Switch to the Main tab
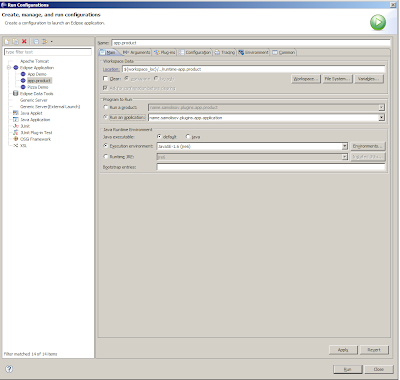This screenshot has width=400, height=380. [107, 52]
